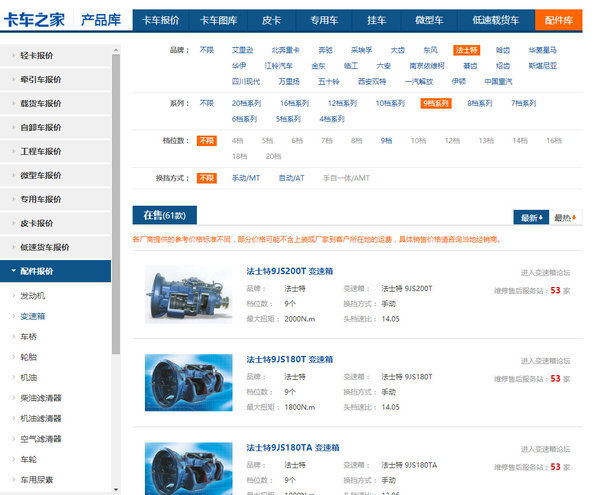This screenshot has width=600, height=495.
Task: Sort results by 最新
Action: pos(531,218)
